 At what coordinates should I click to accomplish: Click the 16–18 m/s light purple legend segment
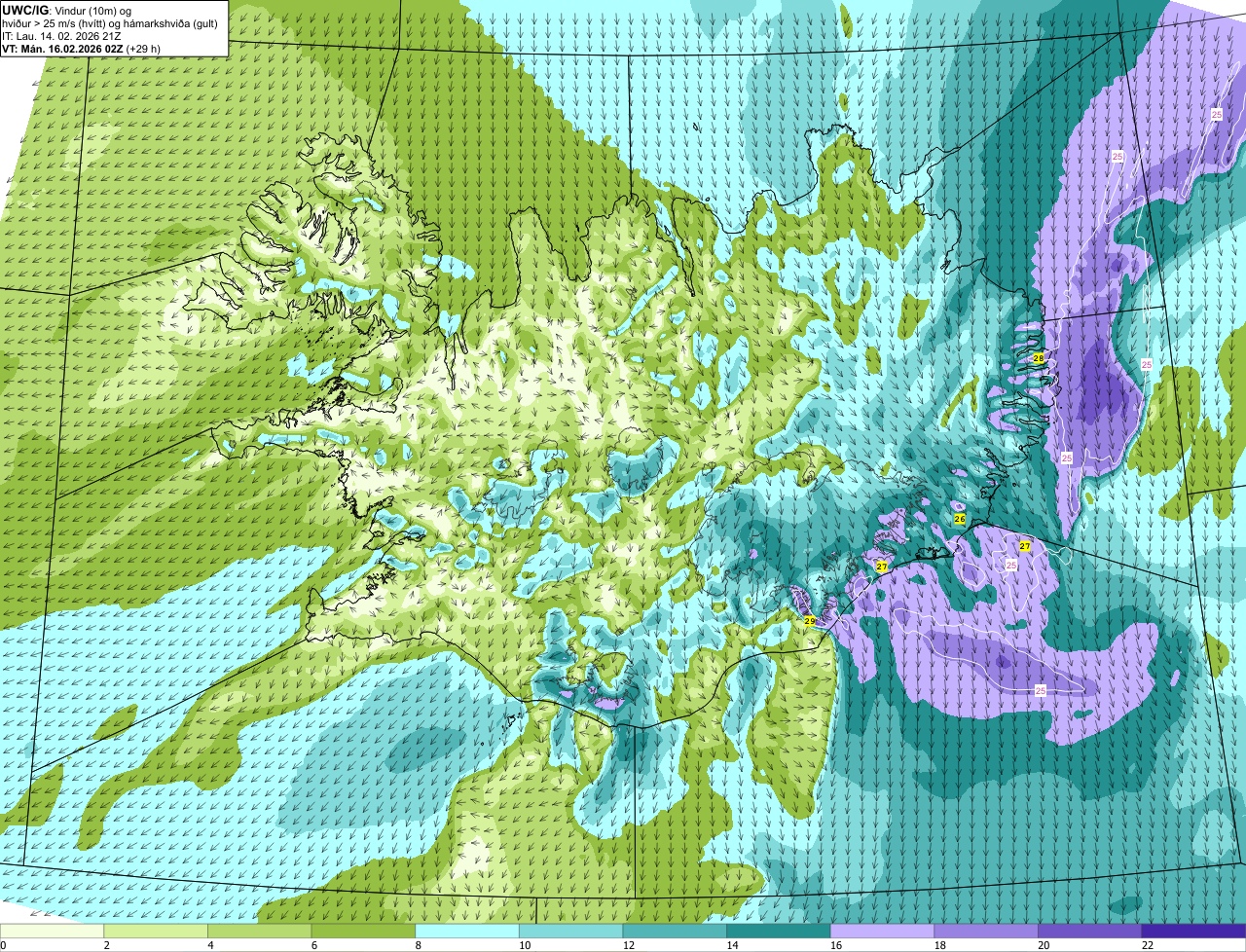[882, 931]
